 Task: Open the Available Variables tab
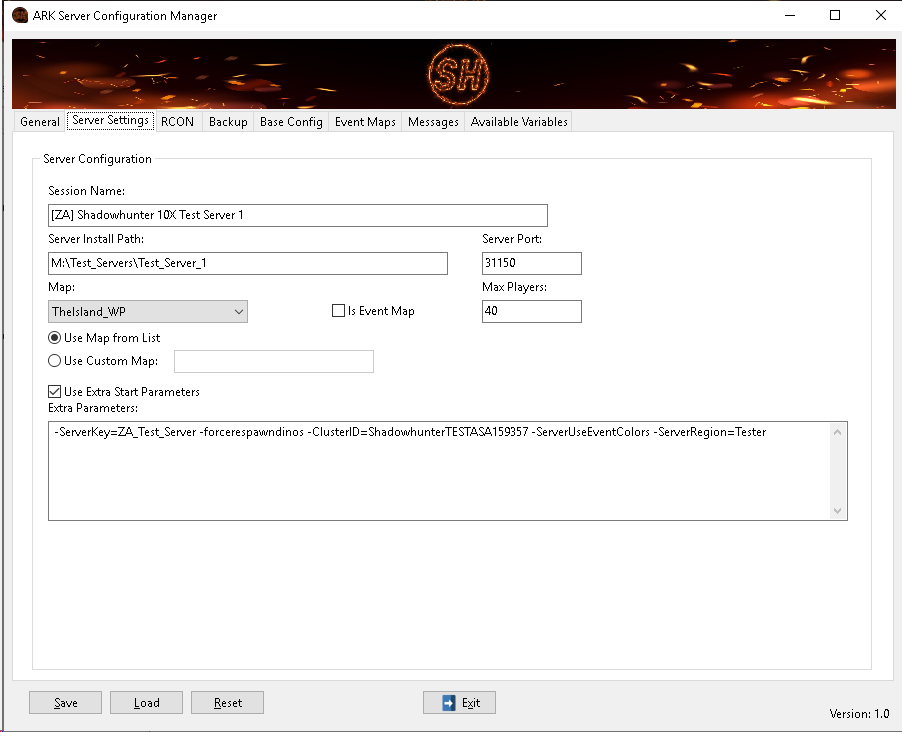pos(519,122)
